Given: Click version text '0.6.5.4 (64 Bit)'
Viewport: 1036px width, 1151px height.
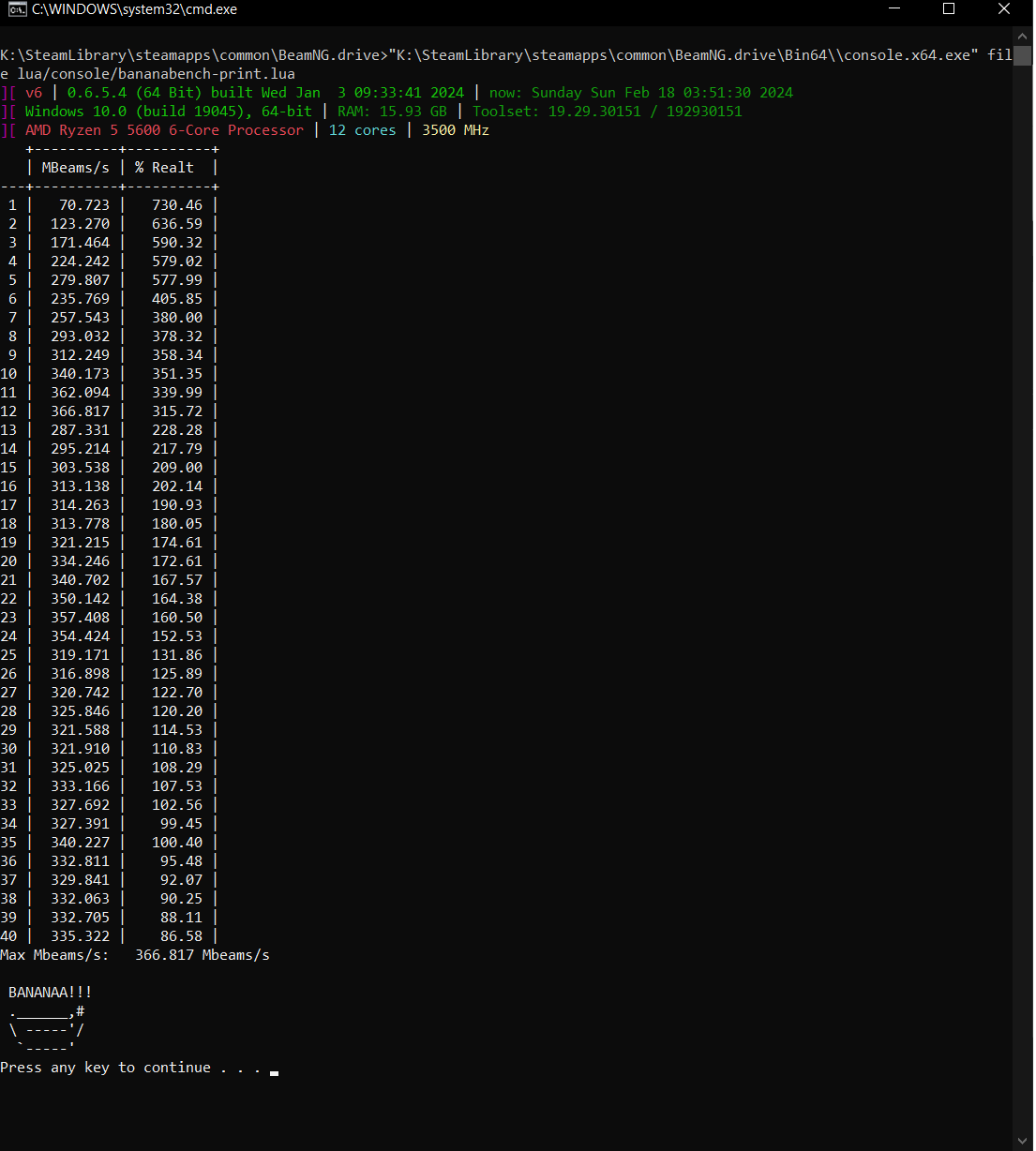Looking at the screenshot, I should point(134,93).
